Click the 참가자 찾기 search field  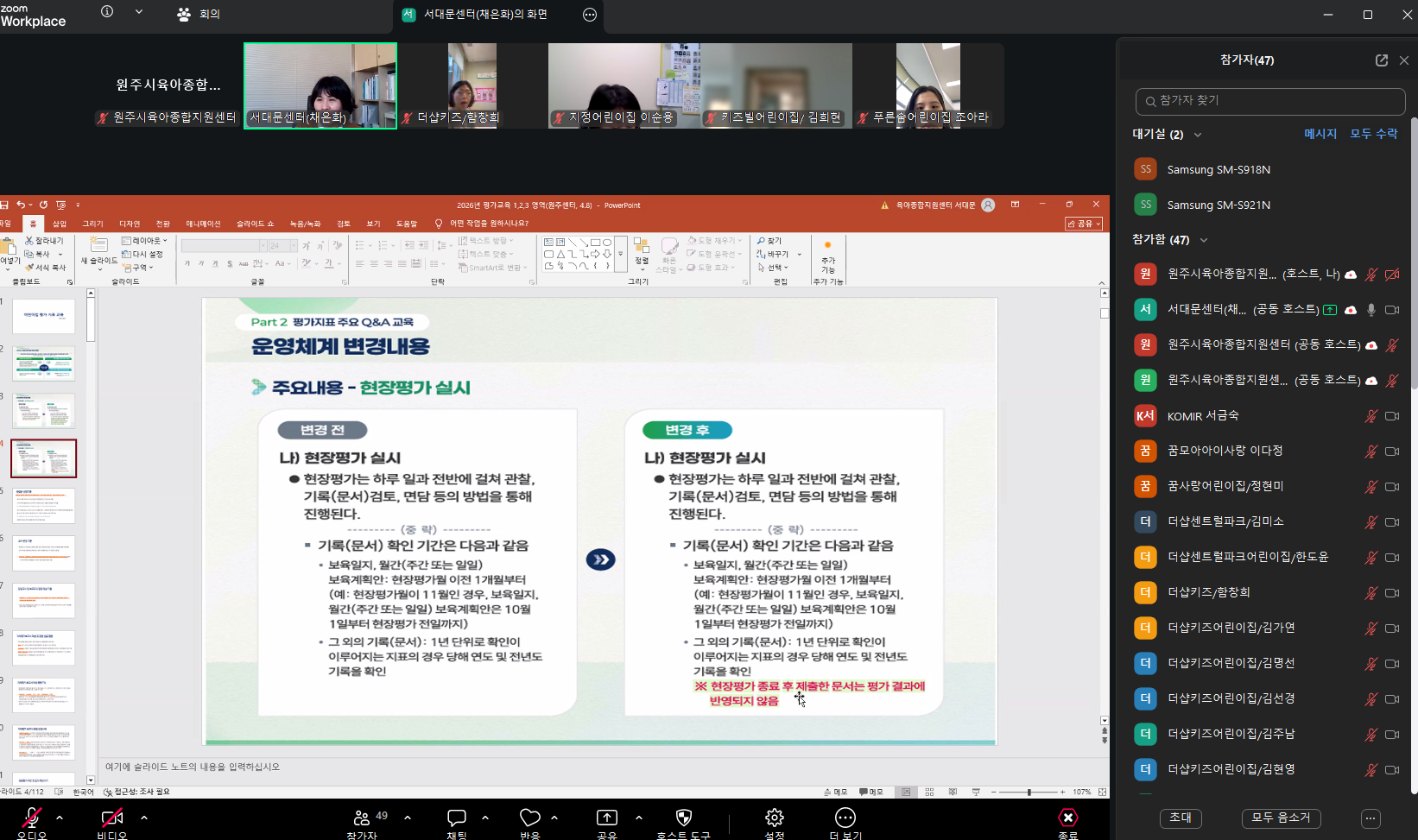pyautogui.click(x=1270, y=101)
